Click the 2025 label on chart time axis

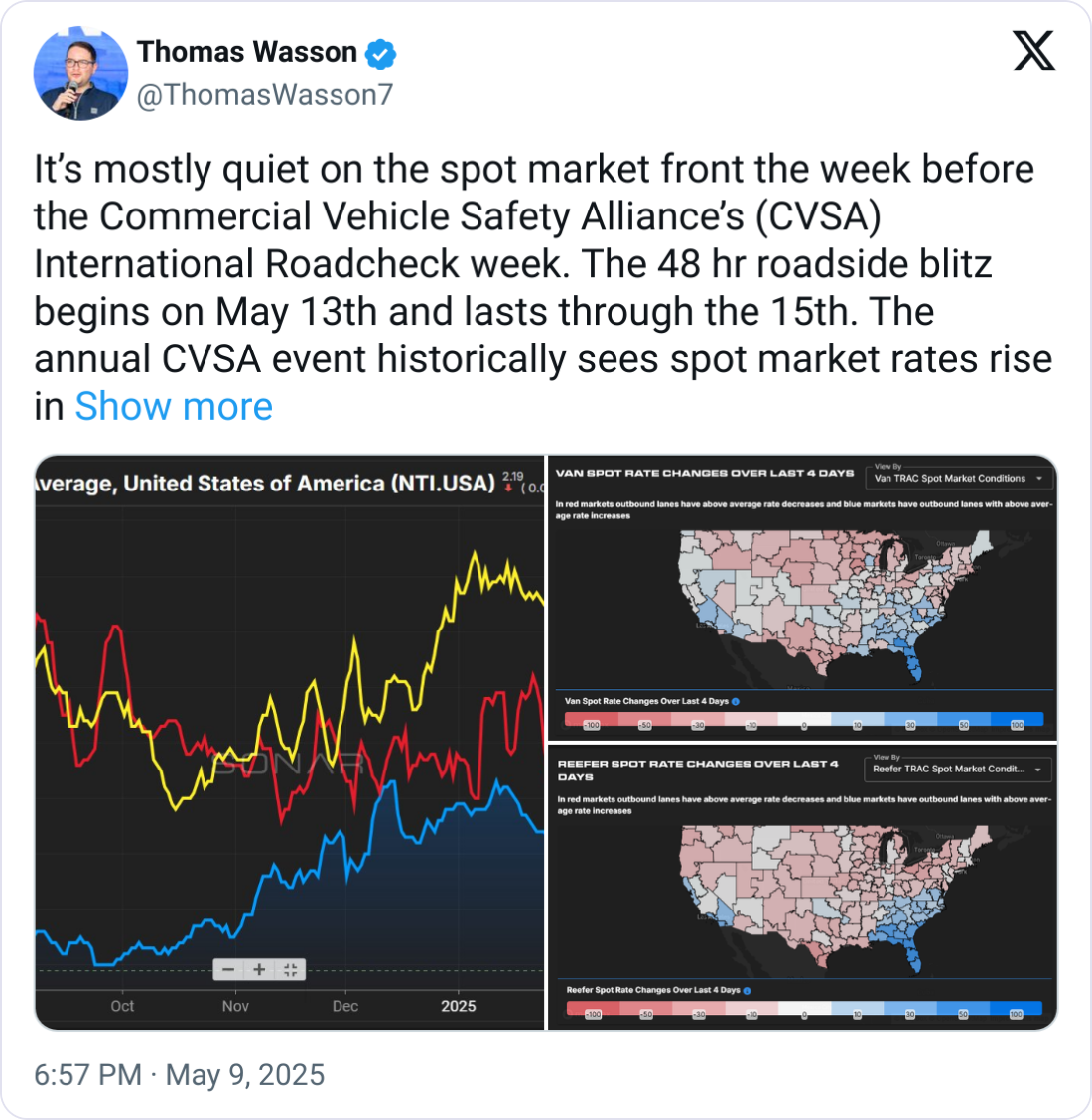[459, 1006]
